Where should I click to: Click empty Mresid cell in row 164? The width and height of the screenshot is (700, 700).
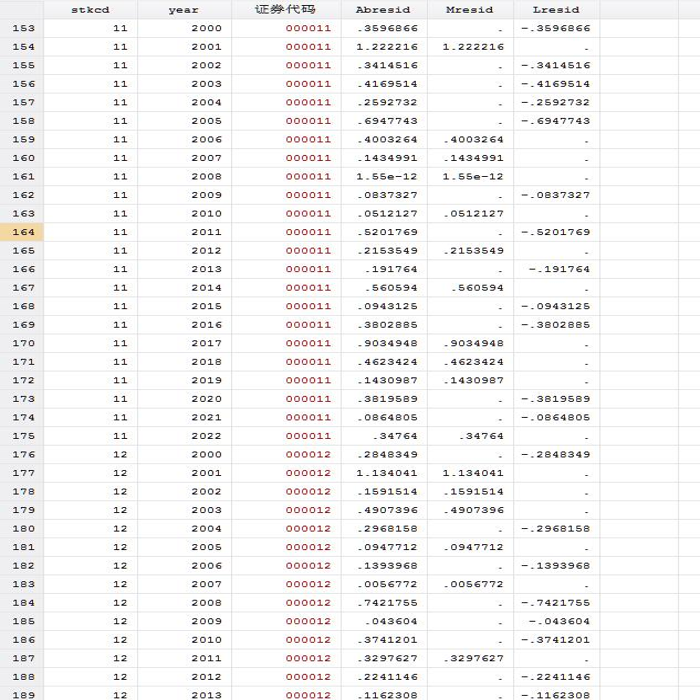click(x=471, y=232)
